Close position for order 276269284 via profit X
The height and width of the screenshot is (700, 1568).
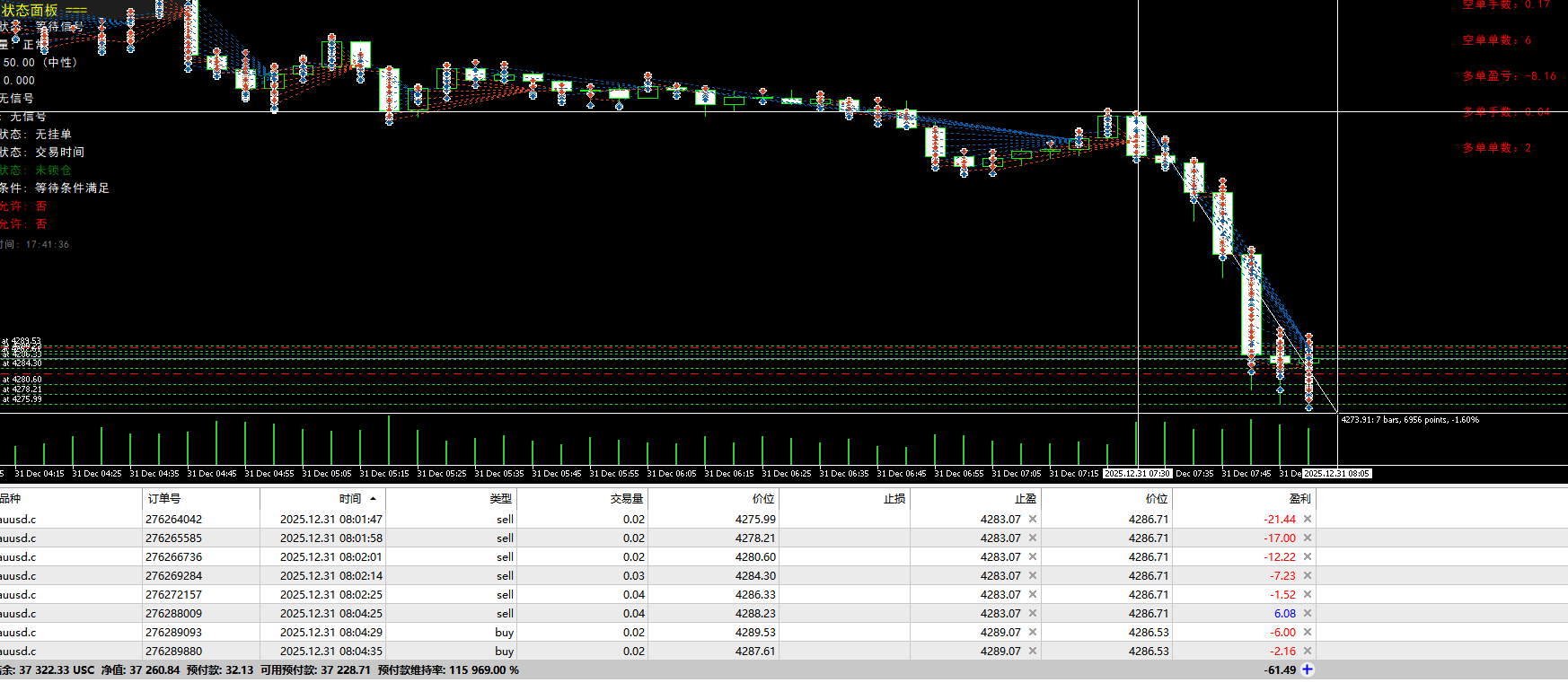[1308, 575]
